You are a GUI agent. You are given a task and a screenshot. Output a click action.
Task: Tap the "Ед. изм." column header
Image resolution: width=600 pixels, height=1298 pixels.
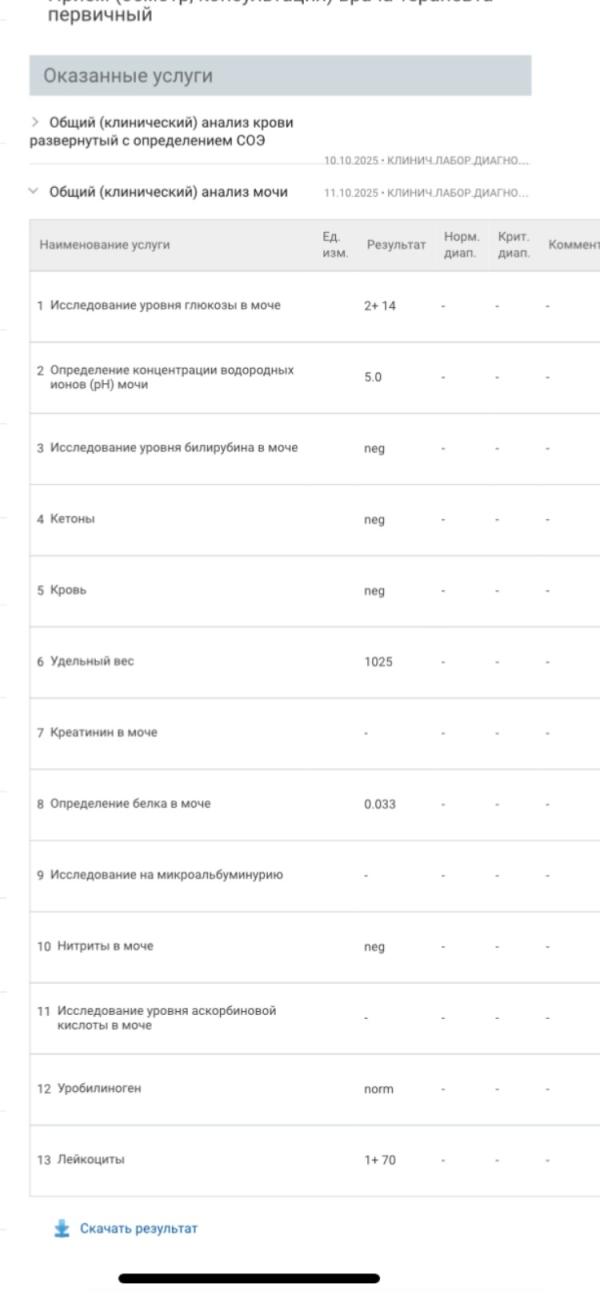click(334, 244)
